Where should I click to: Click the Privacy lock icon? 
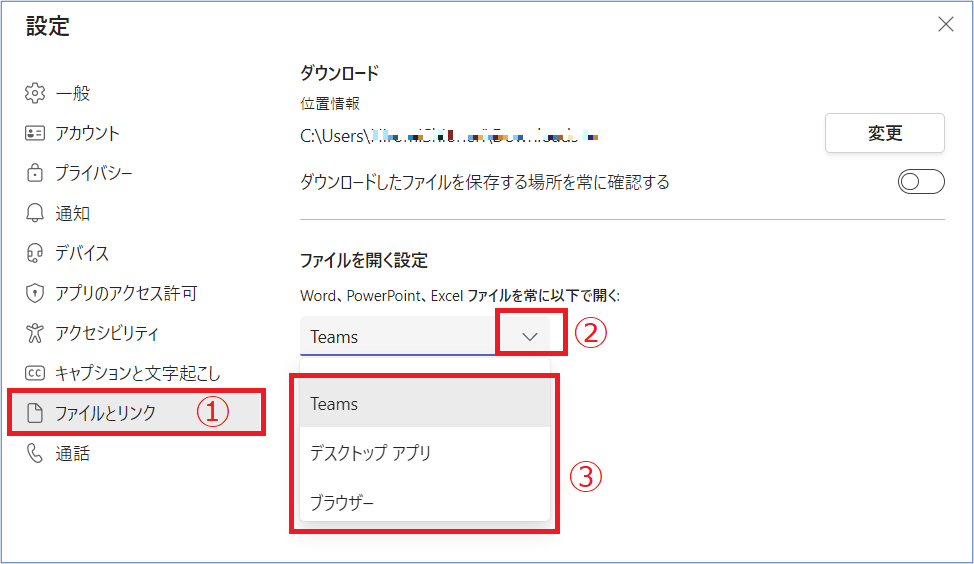click(35, 173)
